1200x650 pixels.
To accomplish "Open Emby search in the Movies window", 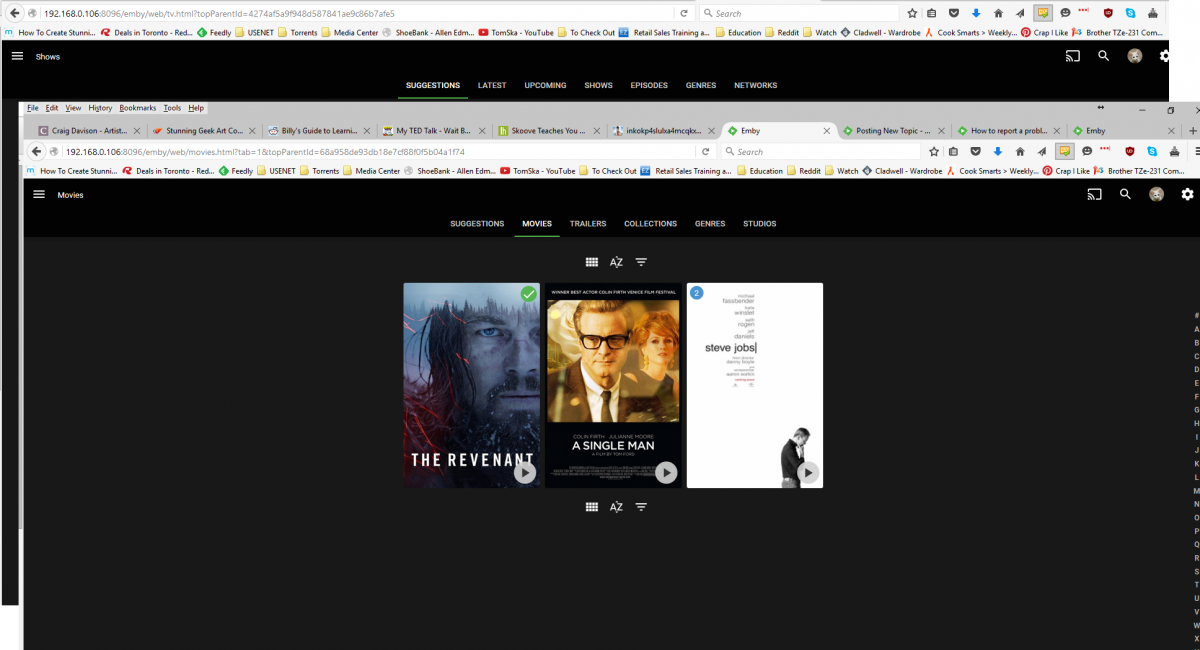I will click(1125, 195).
